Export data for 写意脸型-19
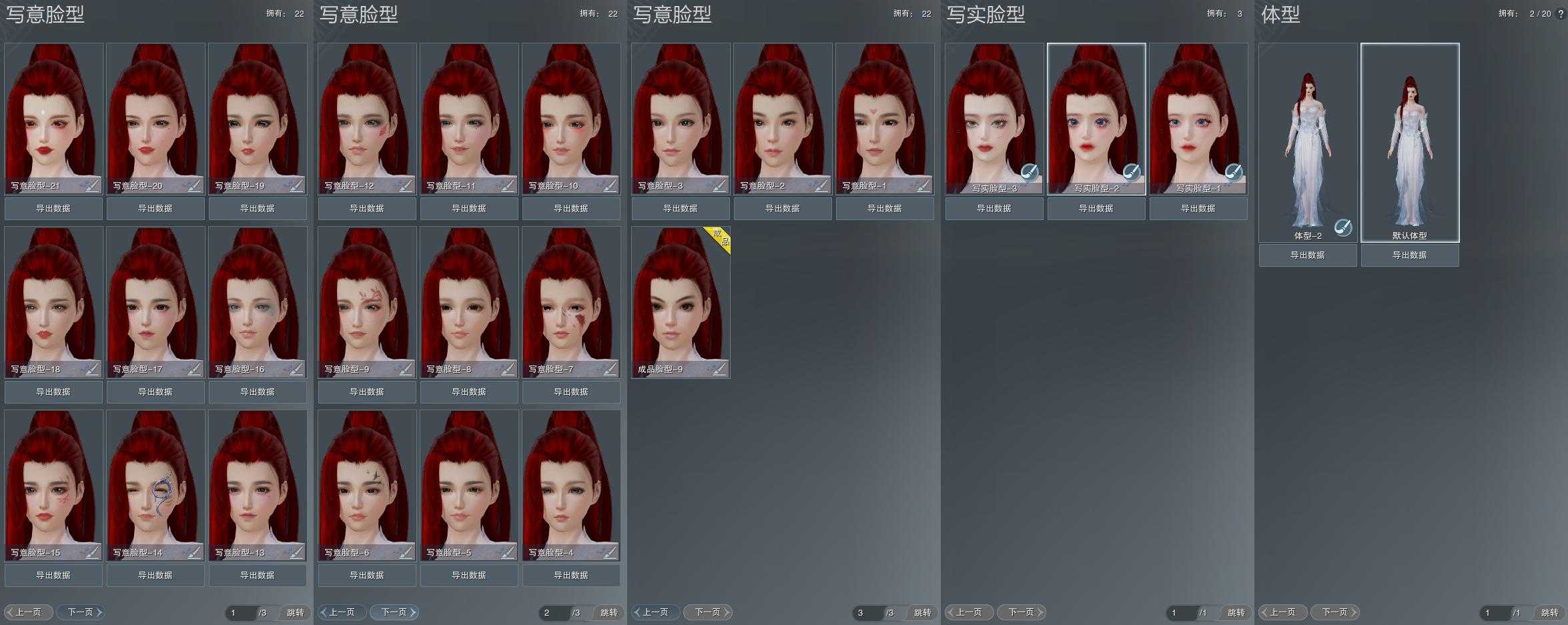1568x625 pixels. [258, 209]
